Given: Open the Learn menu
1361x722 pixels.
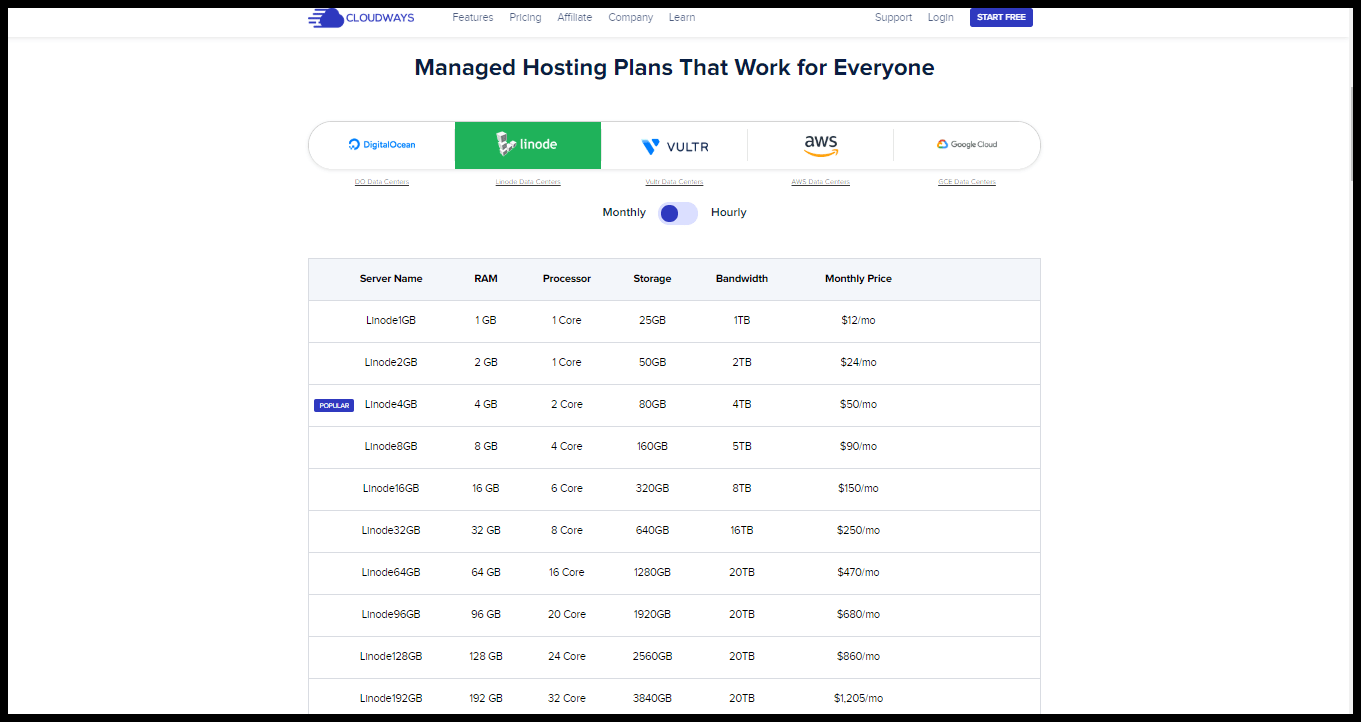Looking at the screenshot, I should click(x=682, y=17).
